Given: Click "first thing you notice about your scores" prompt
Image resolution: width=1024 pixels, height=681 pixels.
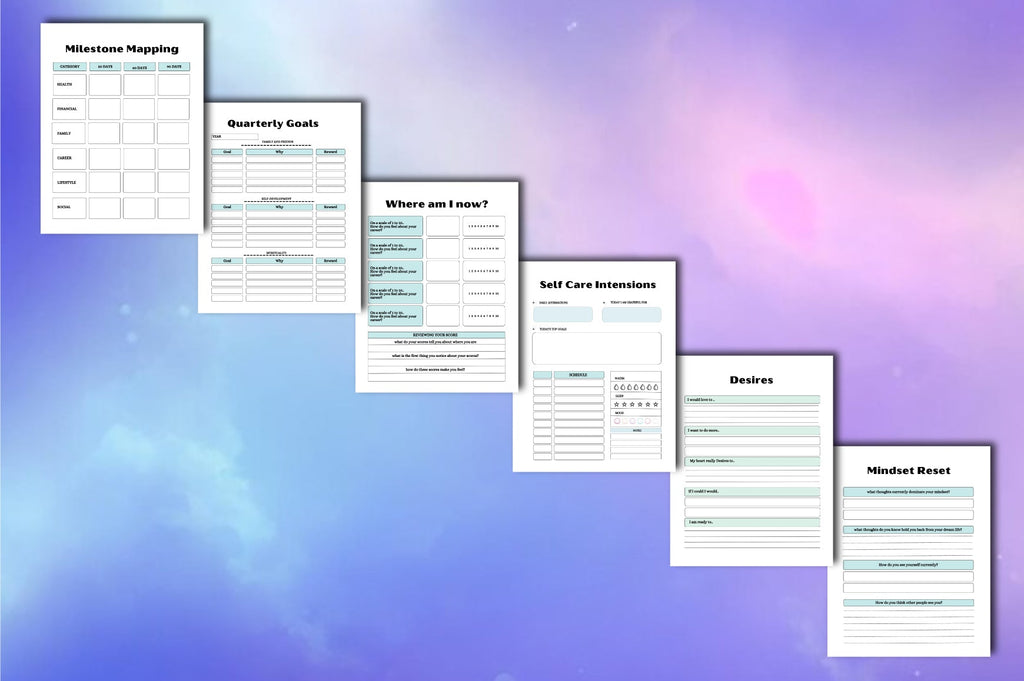Looking at the screenshot, I should 435,356.
